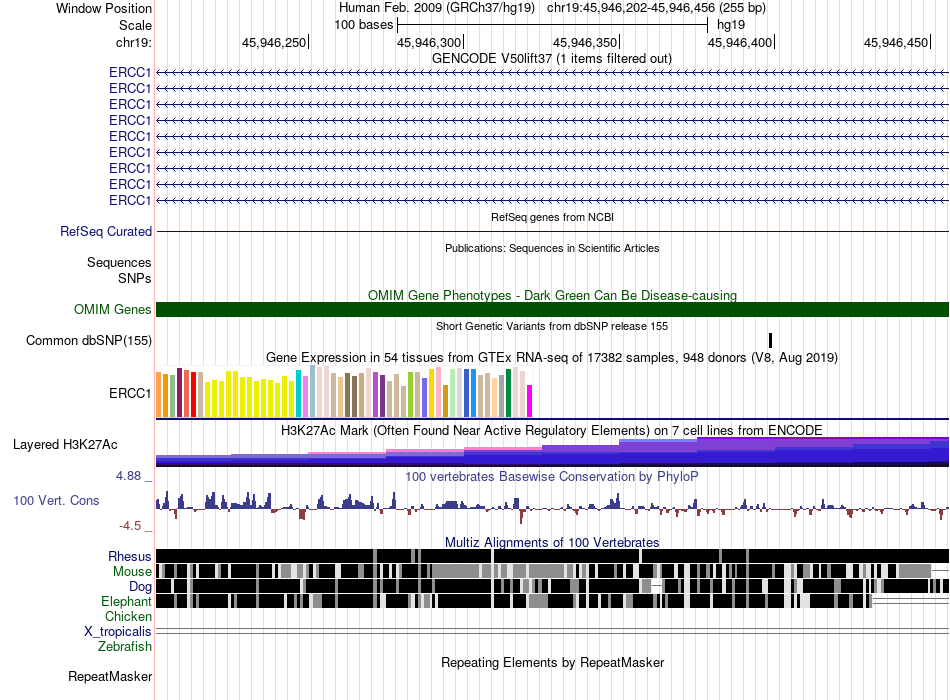Click 'Human Feb. 2009 (GRCh37/hg19)' assembly text
This screenshot has height=700, width=950.
coord(437,8)
